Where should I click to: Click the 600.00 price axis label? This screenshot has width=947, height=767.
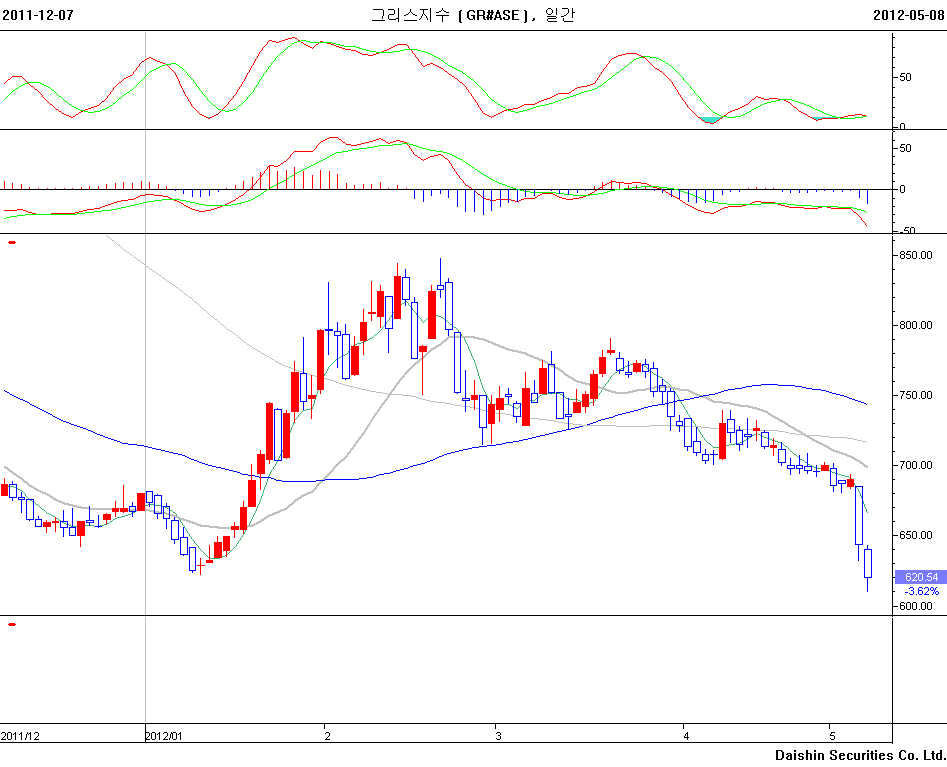tap(915, 606)
